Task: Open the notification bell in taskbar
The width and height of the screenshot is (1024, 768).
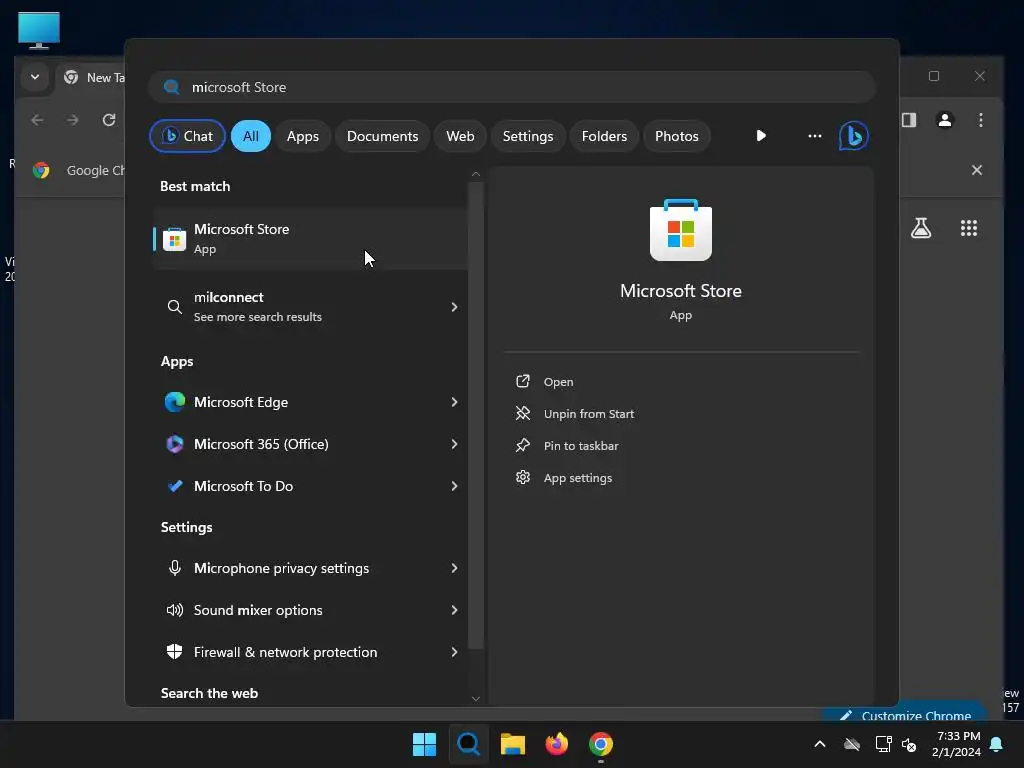Action: point(997,744)
